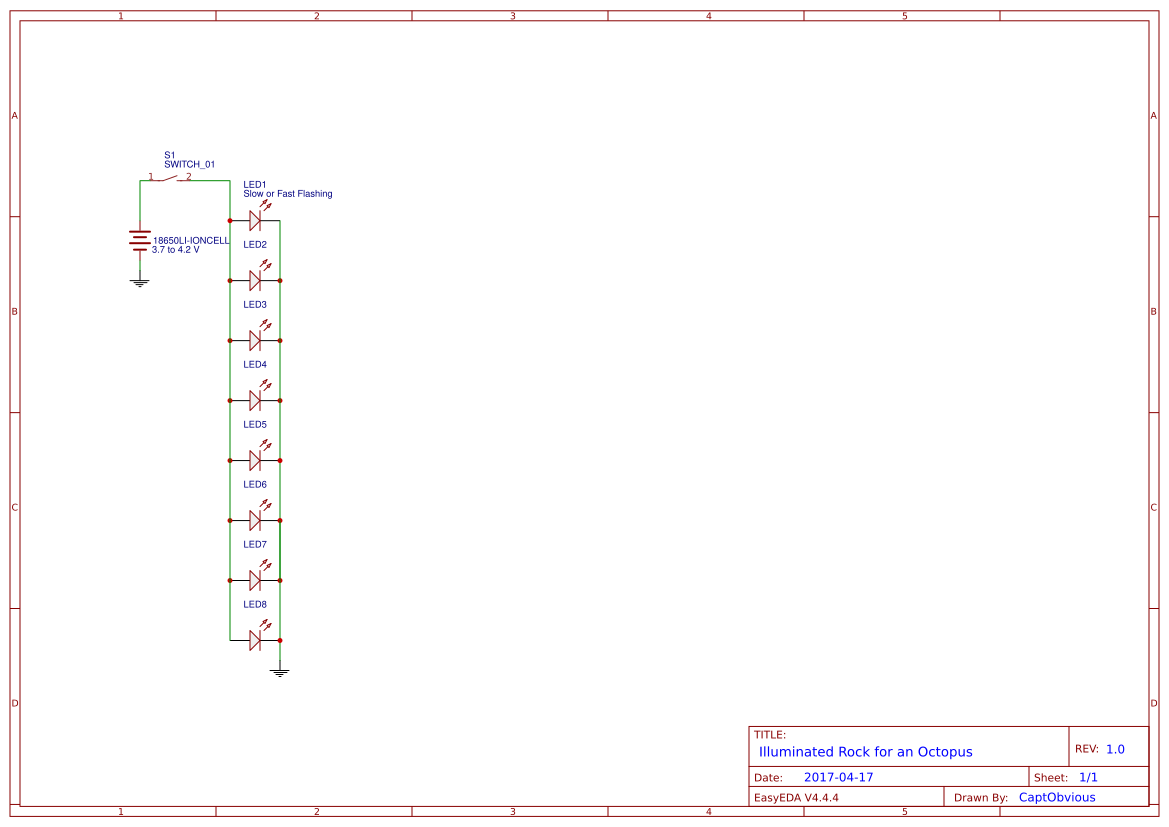Select the LED8 diode symbol
1169x827 pixels.
(256, 638)
